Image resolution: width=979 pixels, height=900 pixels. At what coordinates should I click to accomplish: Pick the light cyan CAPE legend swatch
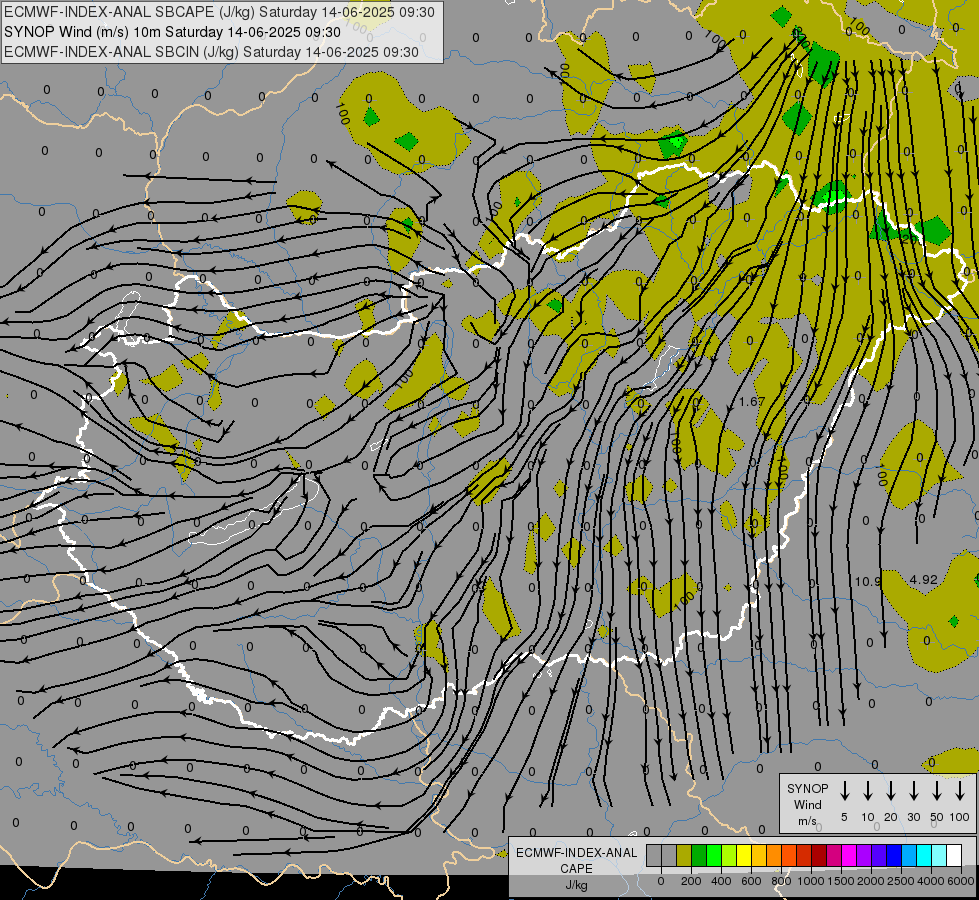939,856
